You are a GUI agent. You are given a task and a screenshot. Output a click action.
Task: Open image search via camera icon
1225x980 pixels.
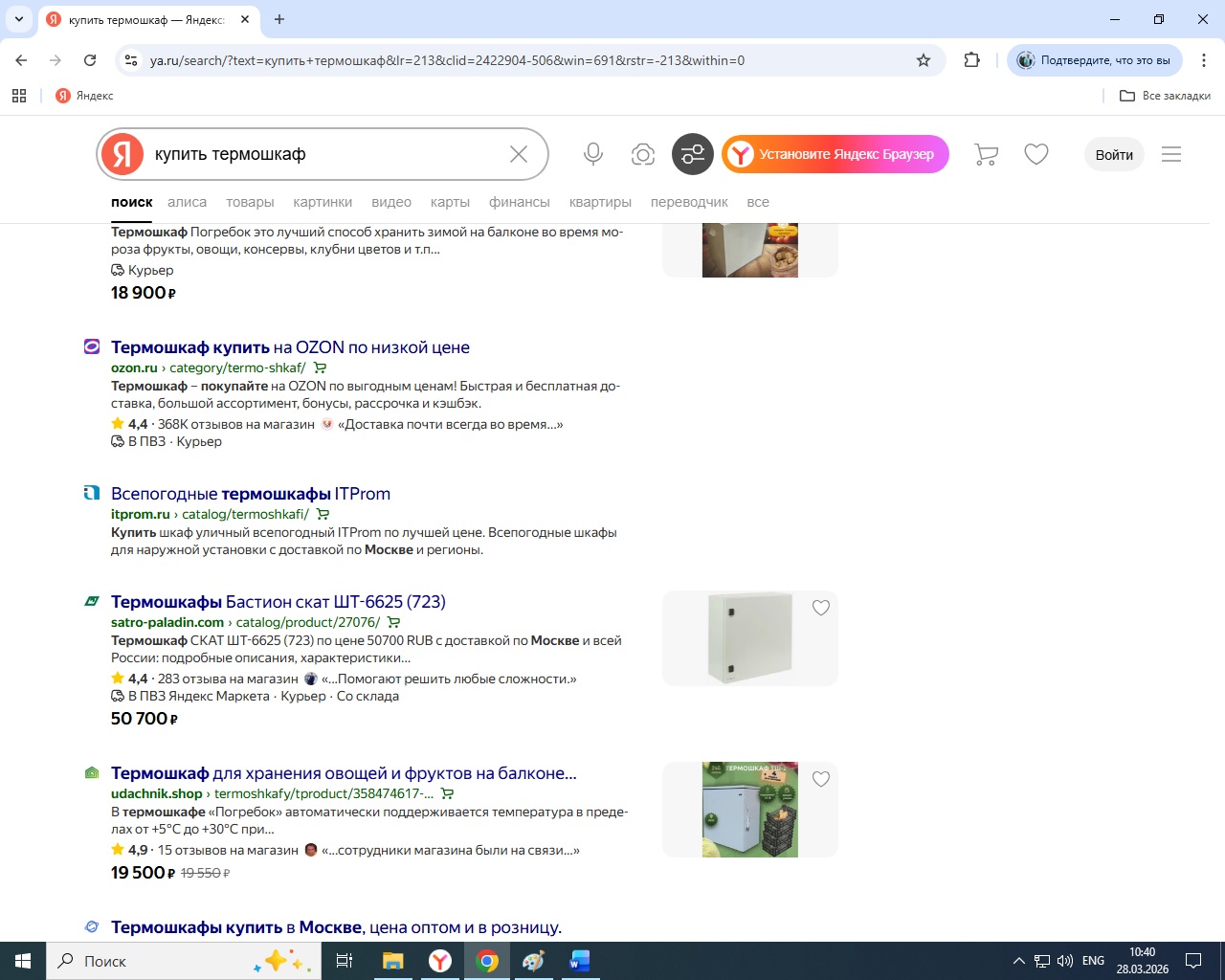click(x=643, y=154)
